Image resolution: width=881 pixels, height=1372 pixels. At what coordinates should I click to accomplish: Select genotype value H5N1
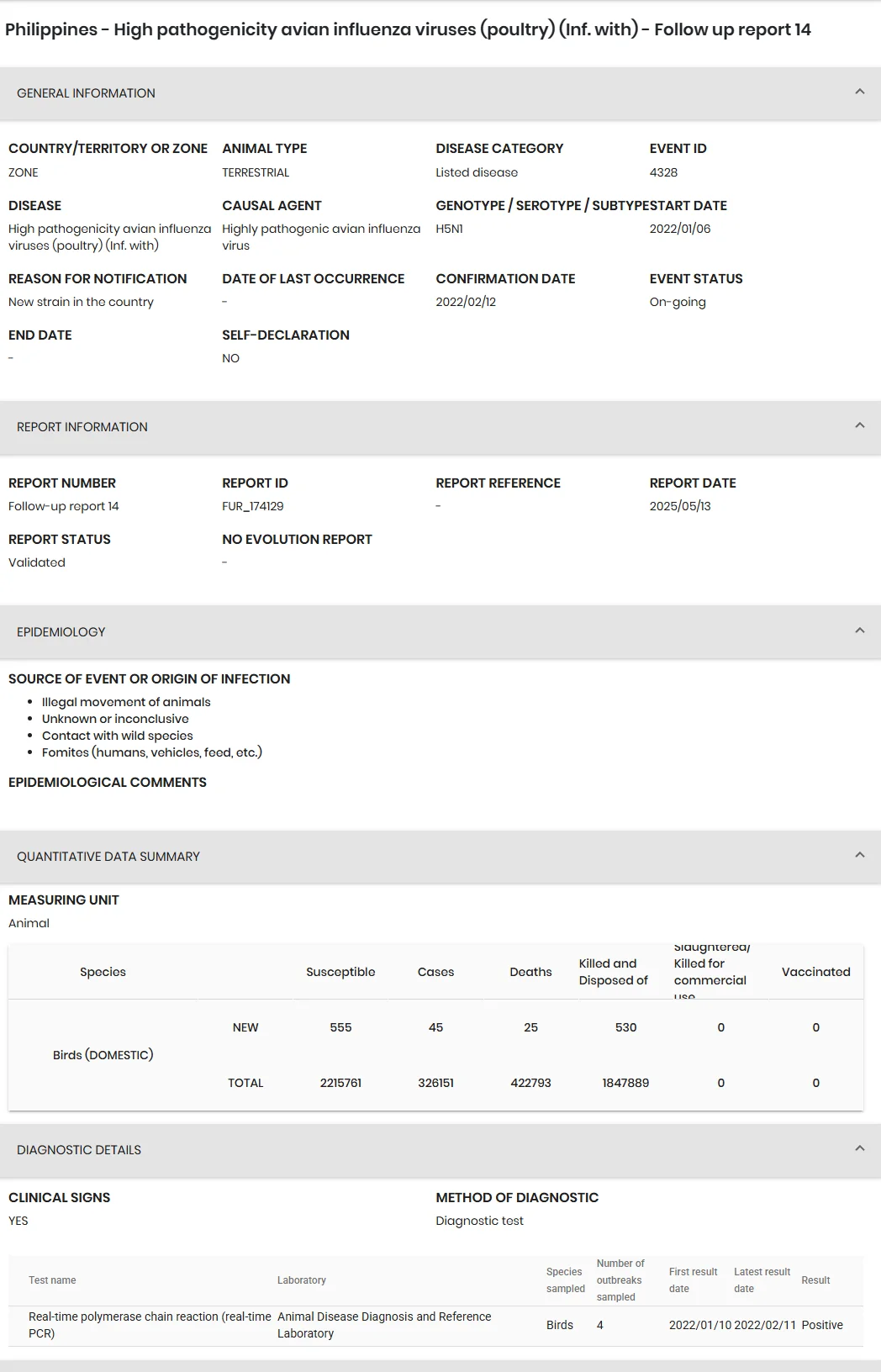point(449,229)
